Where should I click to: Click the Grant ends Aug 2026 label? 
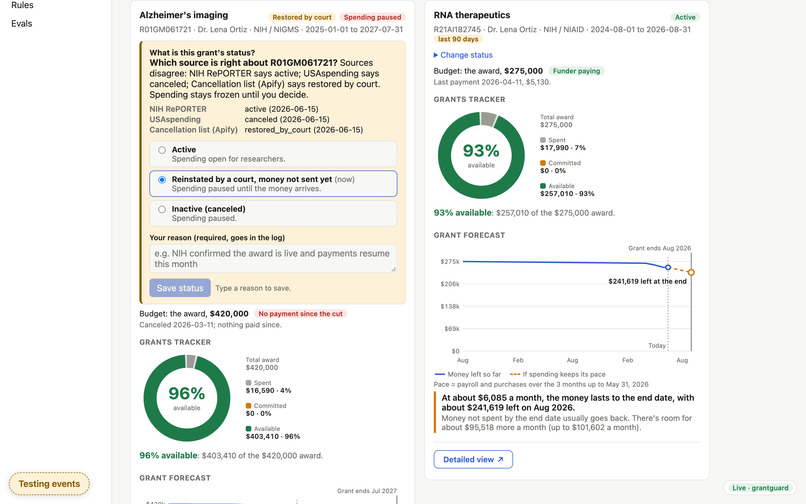coord(660,248)
